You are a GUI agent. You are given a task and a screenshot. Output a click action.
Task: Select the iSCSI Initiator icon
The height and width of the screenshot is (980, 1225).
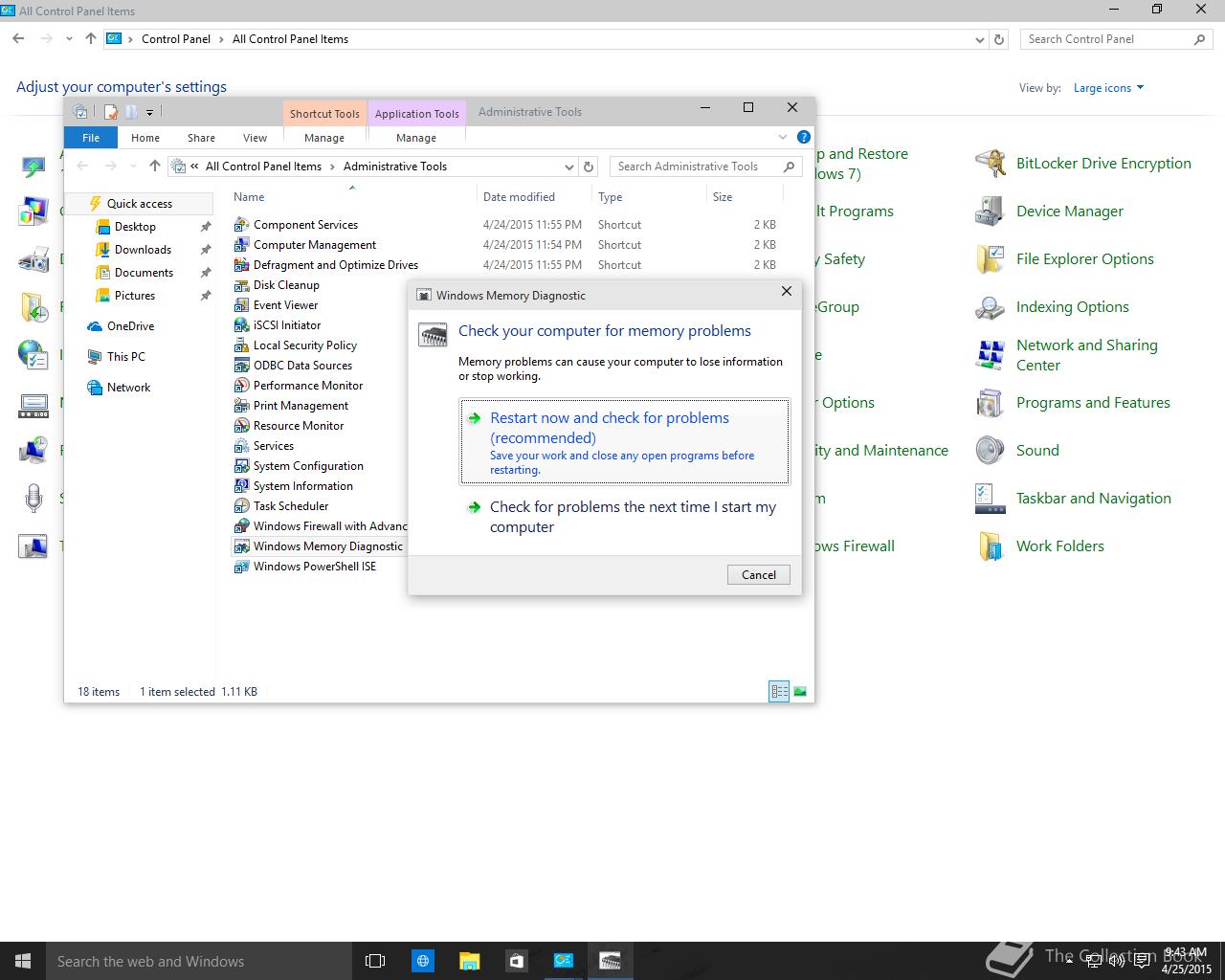point(241,325)
